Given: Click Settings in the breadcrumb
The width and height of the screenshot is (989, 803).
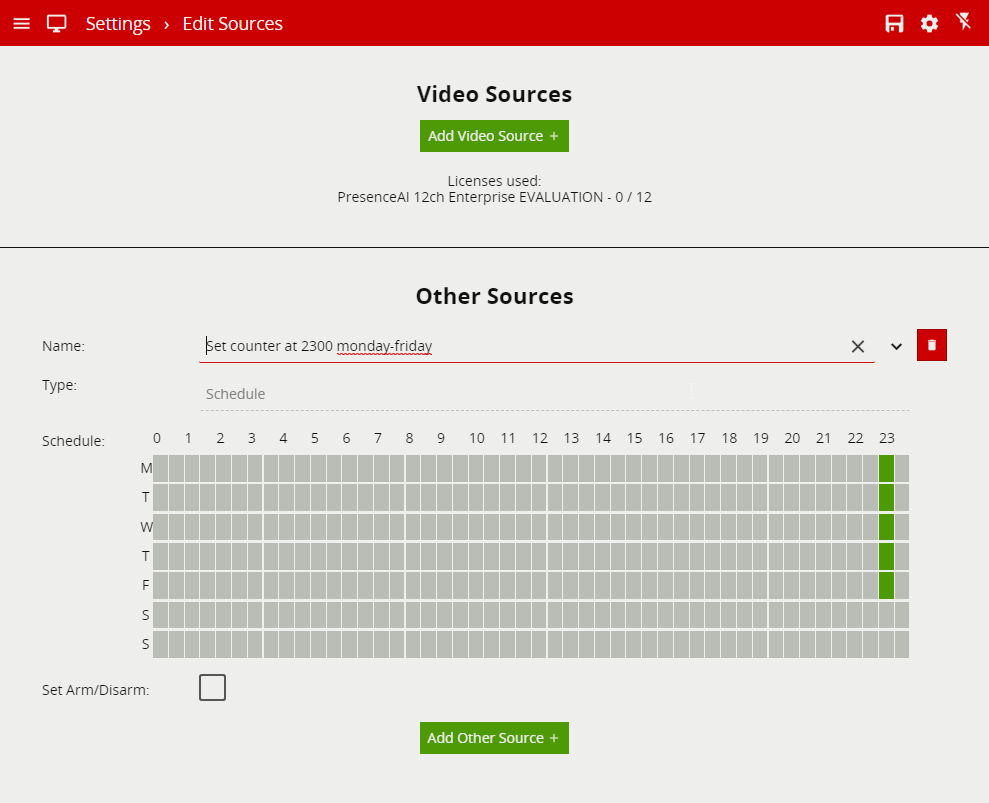Looking at the screenshot, I should pyautogui.click(x=118, y=23).
